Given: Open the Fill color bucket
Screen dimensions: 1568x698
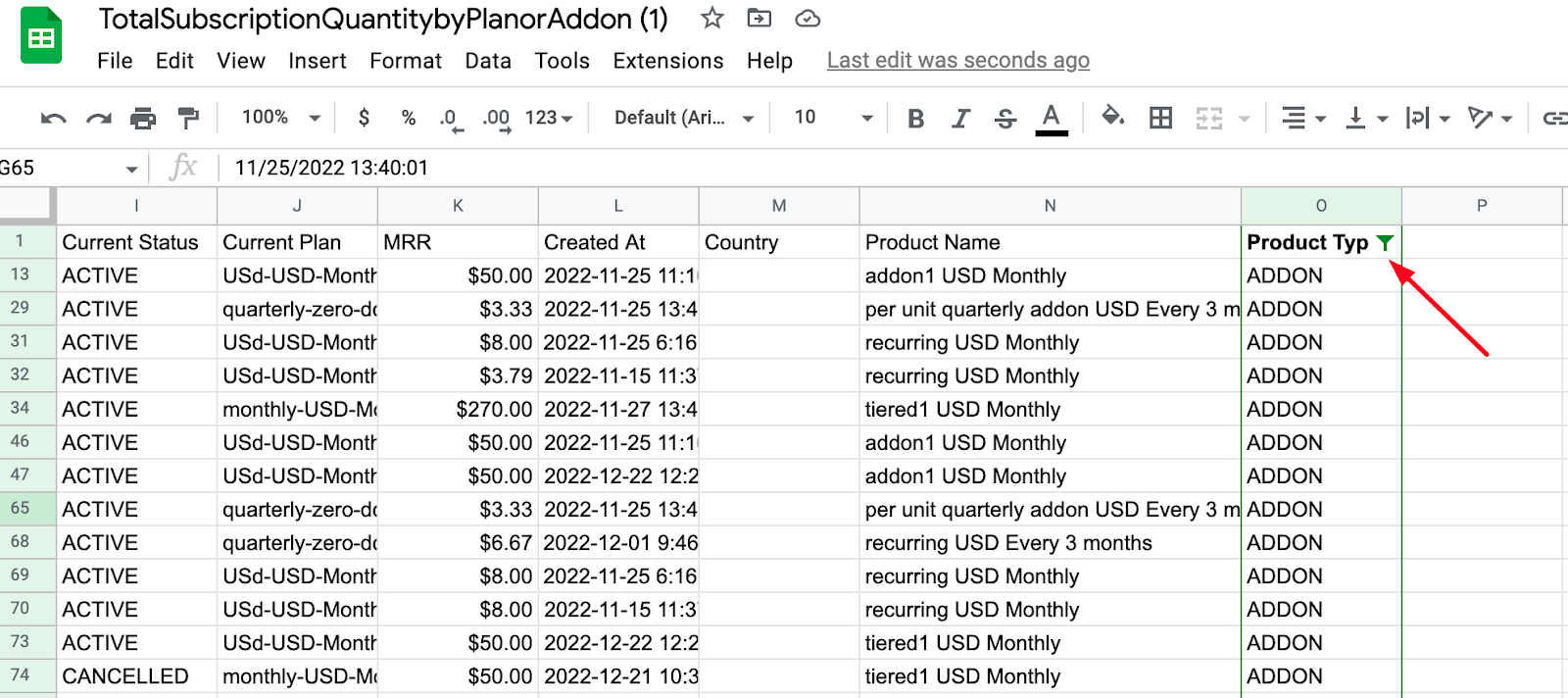Looking at the screenshot, I should (x=1112, y=118).
